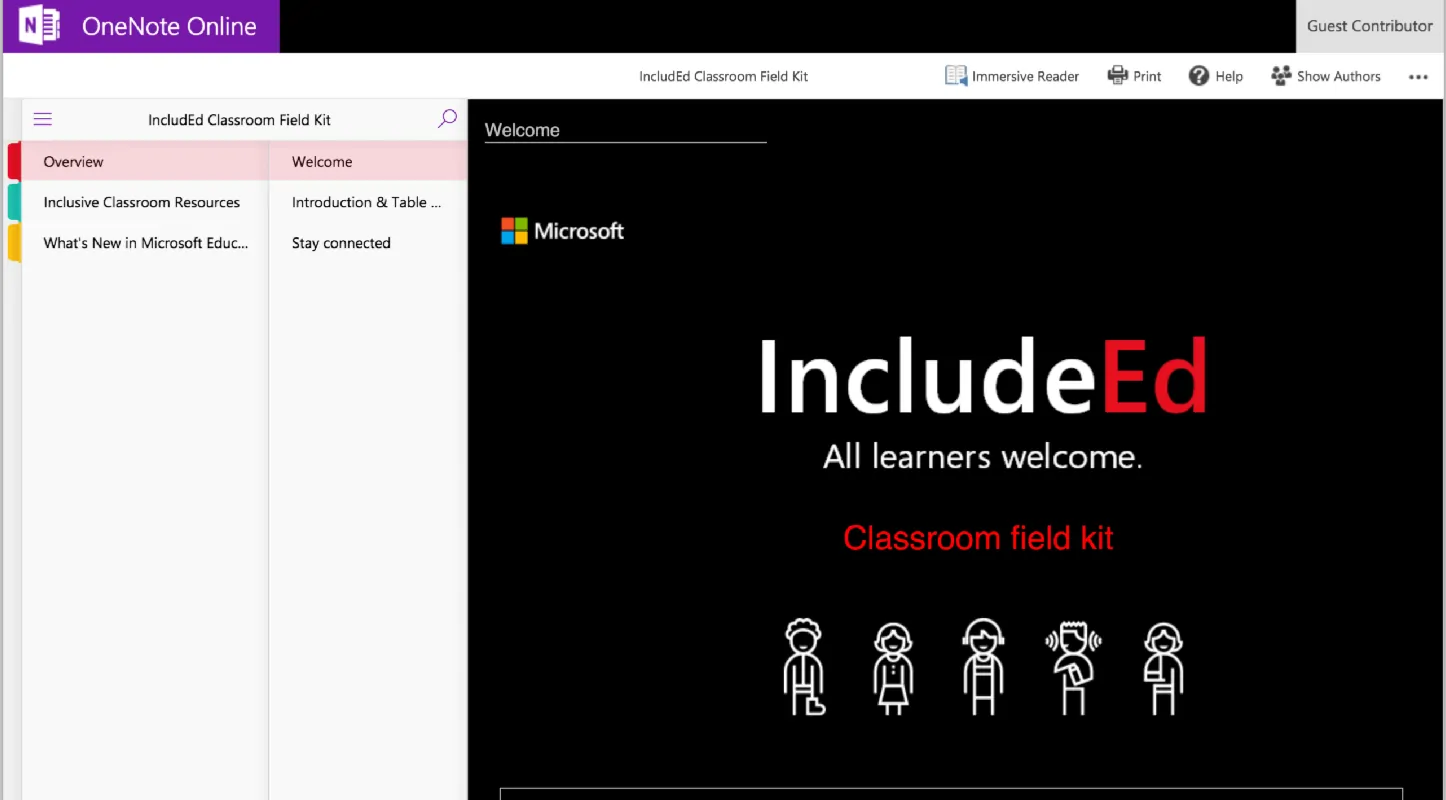Click the search magnifier icon
This screenshot has width=1446, height=800.
pos(447,118)
